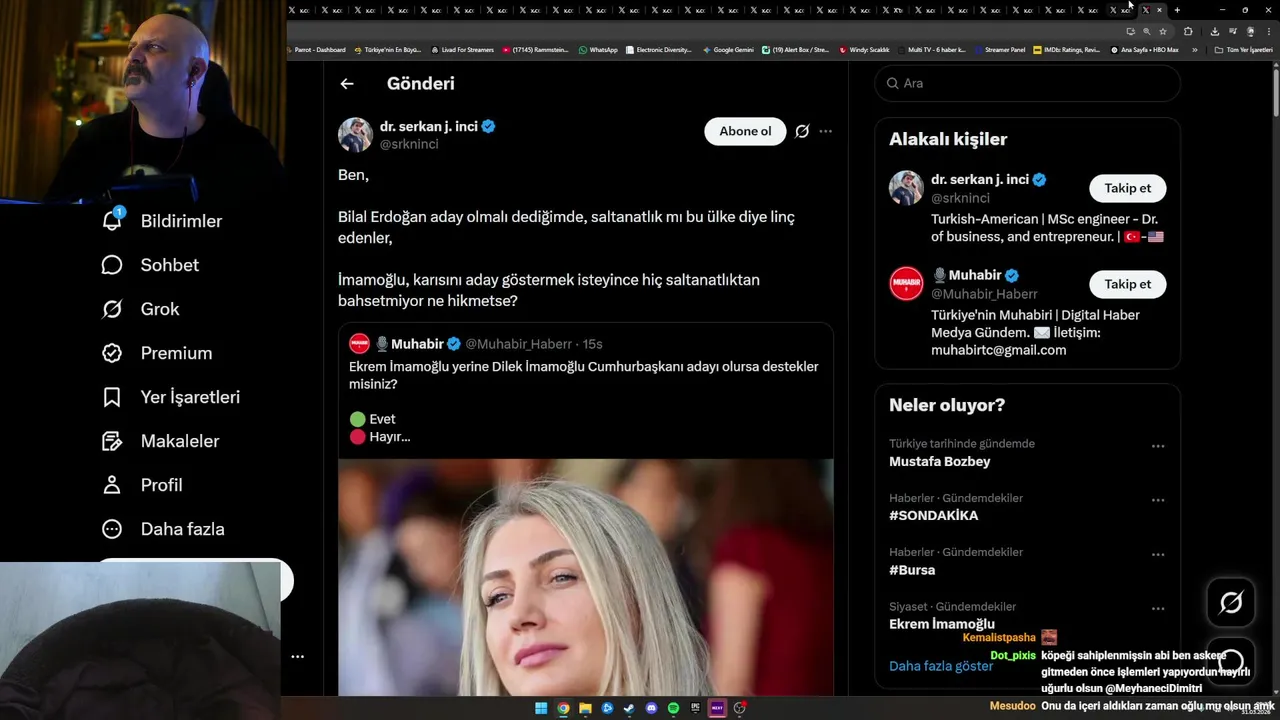Open Premium in sidebar
This screenshot has width=1280, height=720.
pyautogui.click(x=157, y=353)
